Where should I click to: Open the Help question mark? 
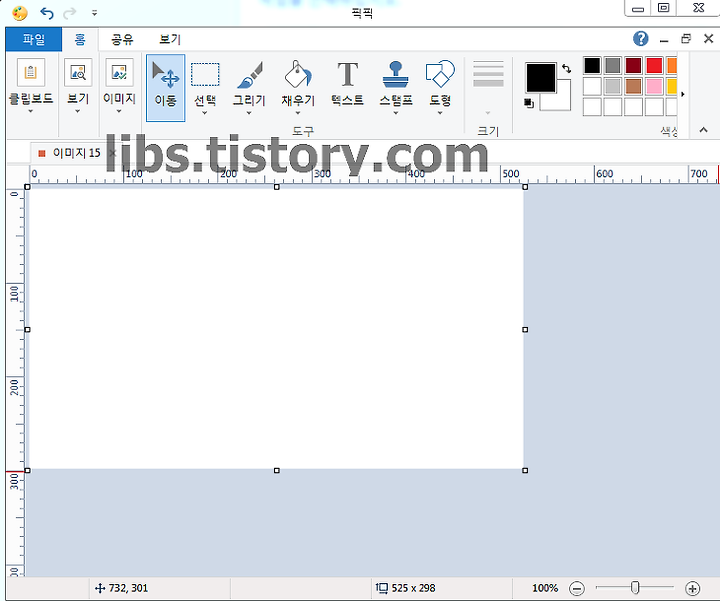pyautogui.click(x=641, y=39)
